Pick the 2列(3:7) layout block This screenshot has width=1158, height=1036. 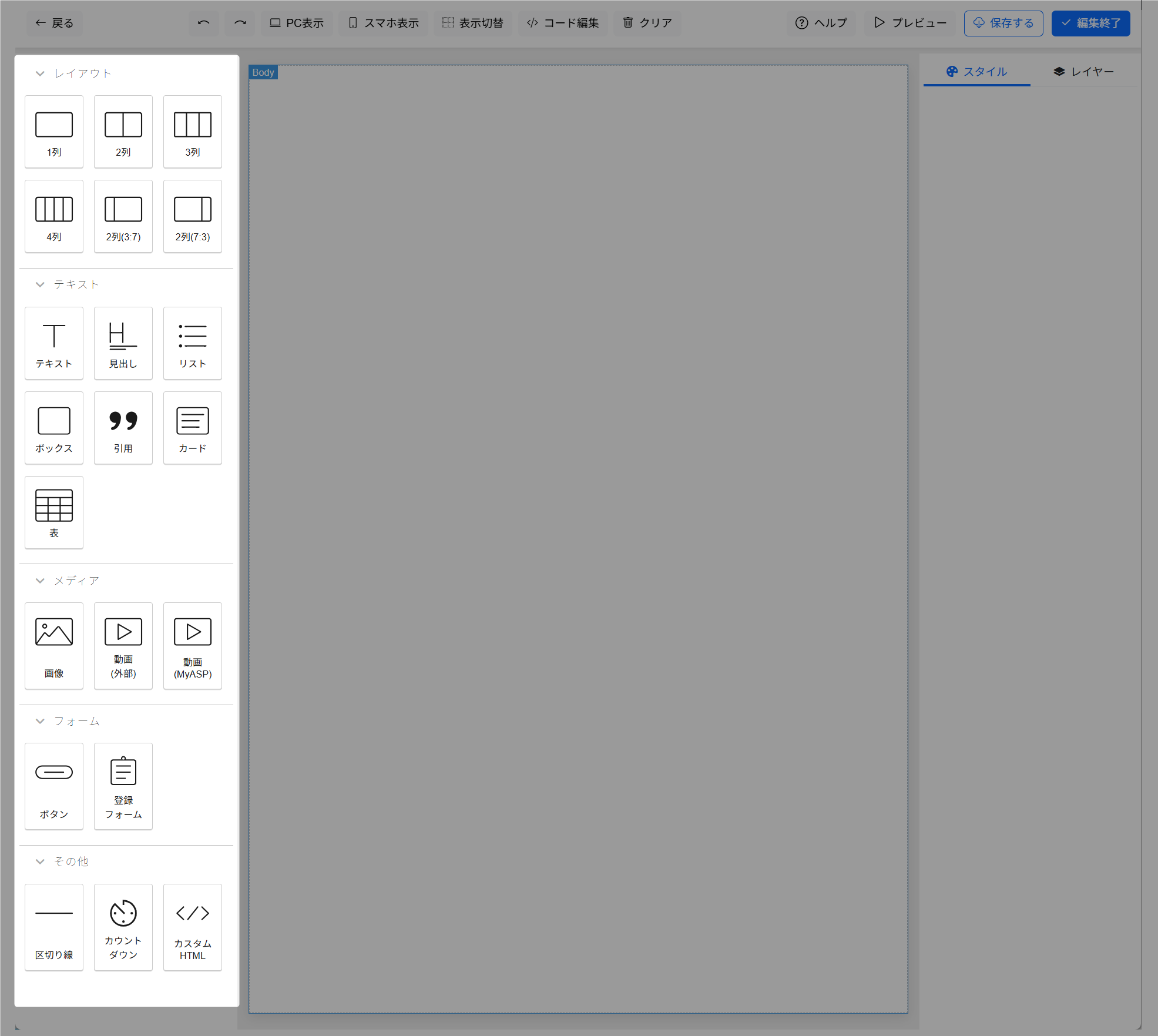123,216
